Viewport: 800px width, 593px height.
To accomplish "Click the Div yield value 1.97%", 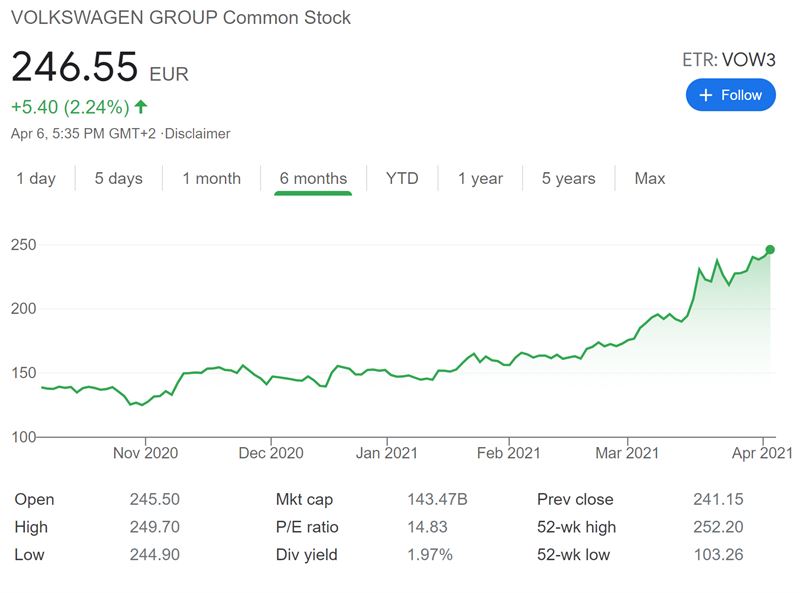I will coord(430,554).
